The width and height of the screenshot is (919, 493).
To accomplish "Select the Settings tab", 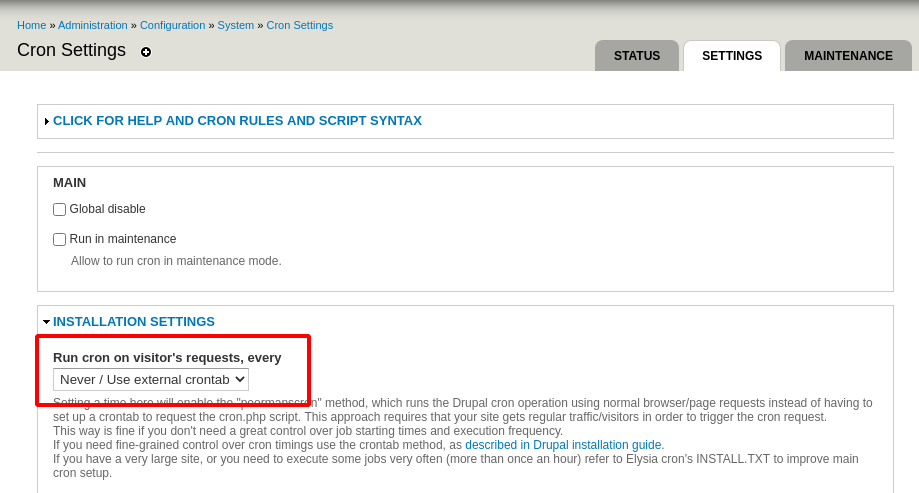I will [732, 56].
